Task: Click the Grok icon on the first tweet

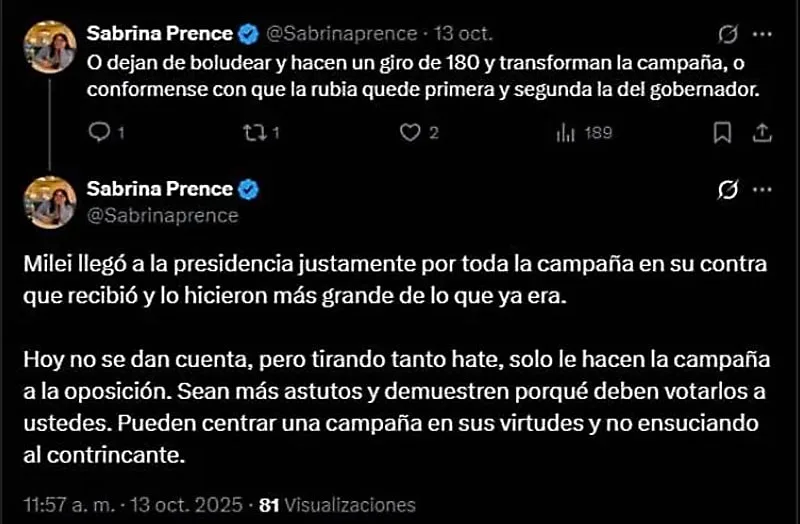Action: click(x=728, y=35)
